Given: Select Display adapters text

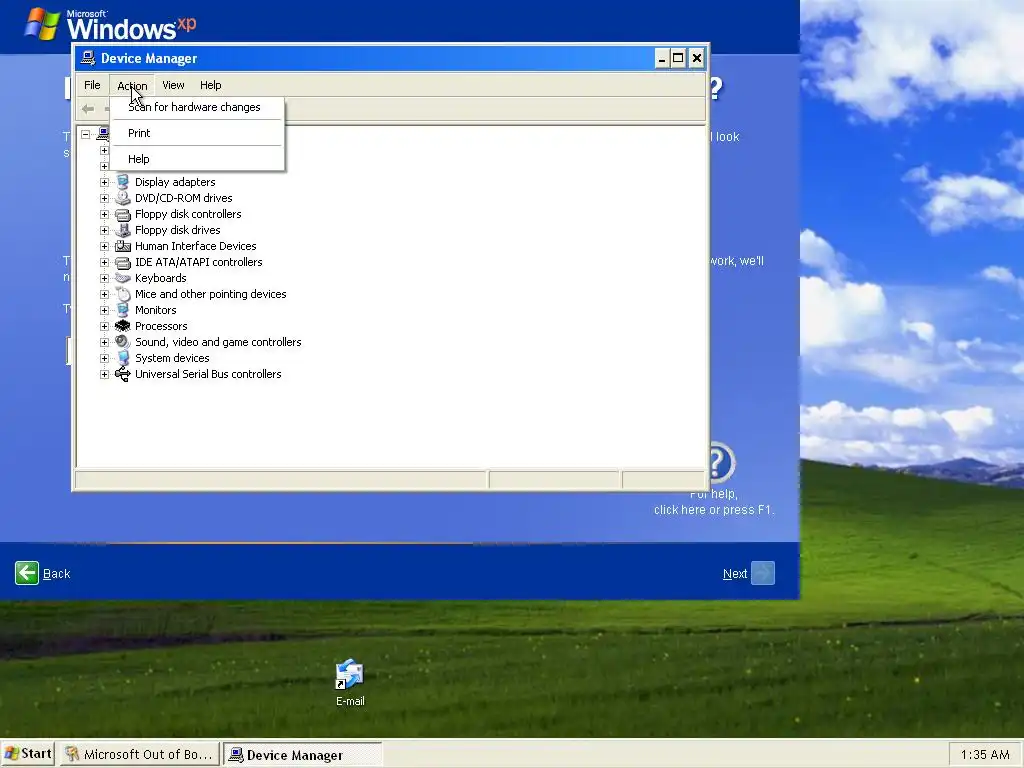Looking at the screenshot, I should click(x=175, y=182).
